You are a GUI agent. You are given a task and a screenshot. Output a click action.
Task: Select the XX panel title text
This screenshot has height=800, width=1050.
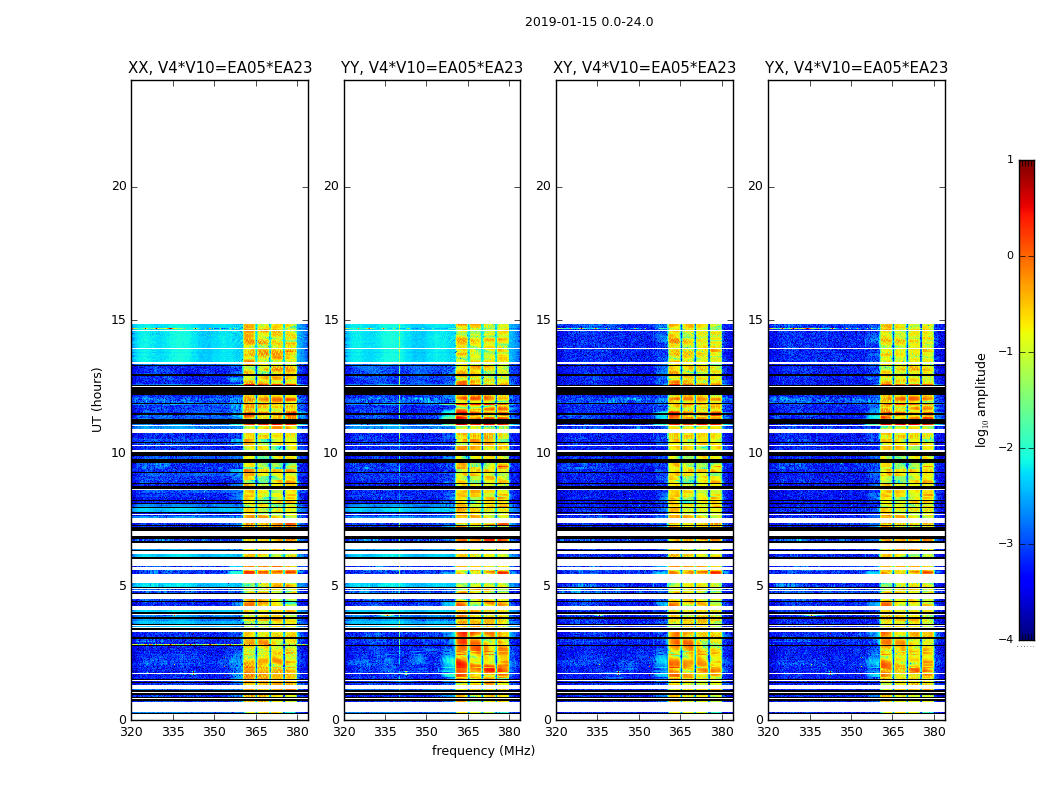(x=220, y=68)
